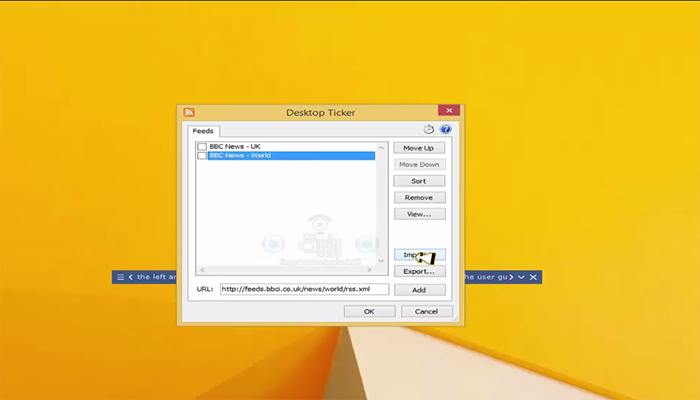Screen dimensions: 700x400
Task: Click the Export... button
Action: (x=420, y=271)
